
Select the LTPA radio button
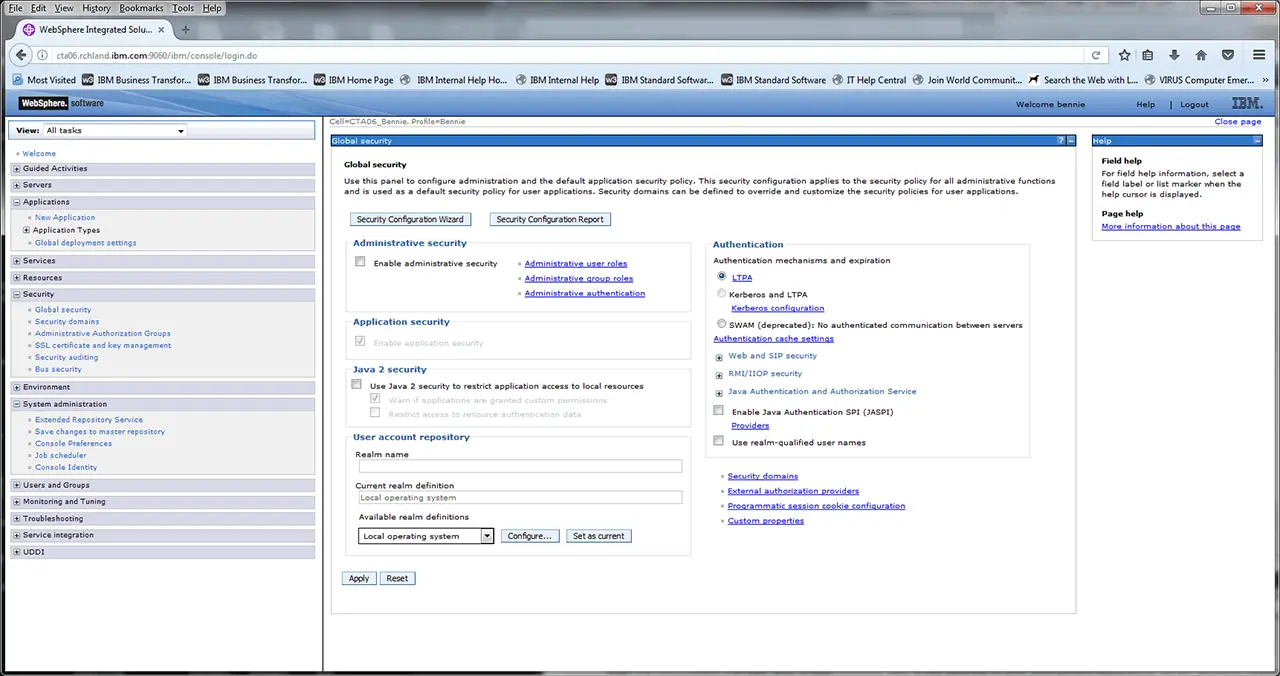tap(722, 276)
